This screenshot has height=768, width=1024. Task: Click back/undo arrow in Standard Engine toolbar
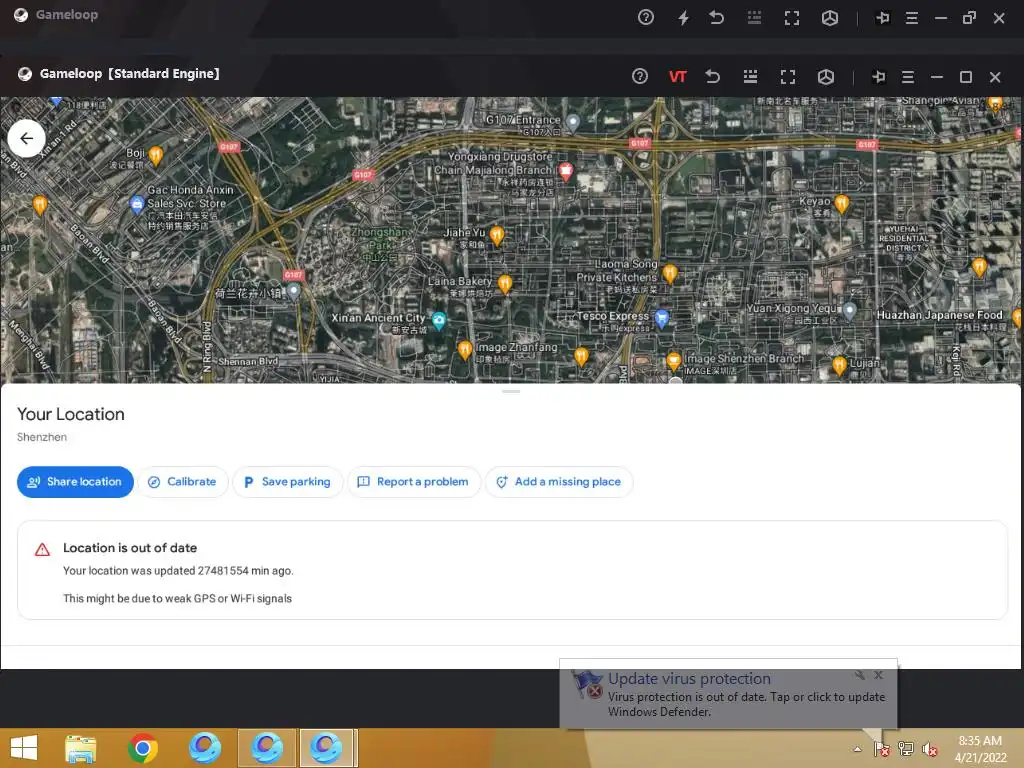click(x=712, y=76)
